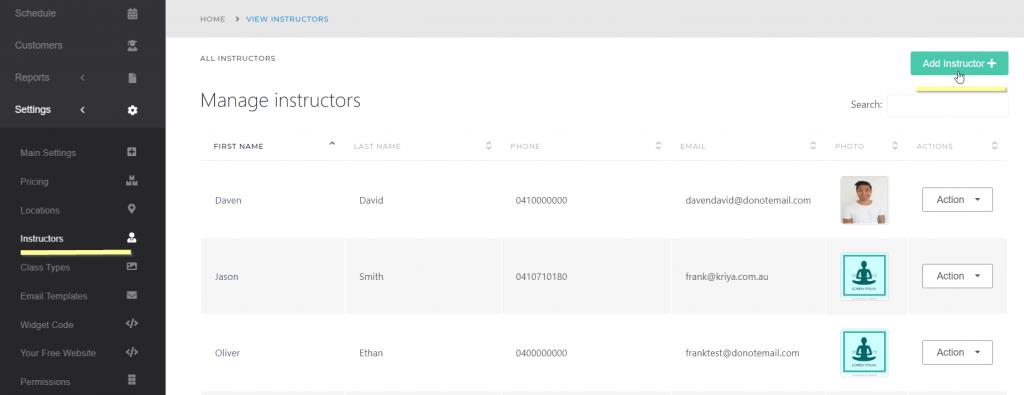Click email frank@kriya.com.au

(726, 277)
